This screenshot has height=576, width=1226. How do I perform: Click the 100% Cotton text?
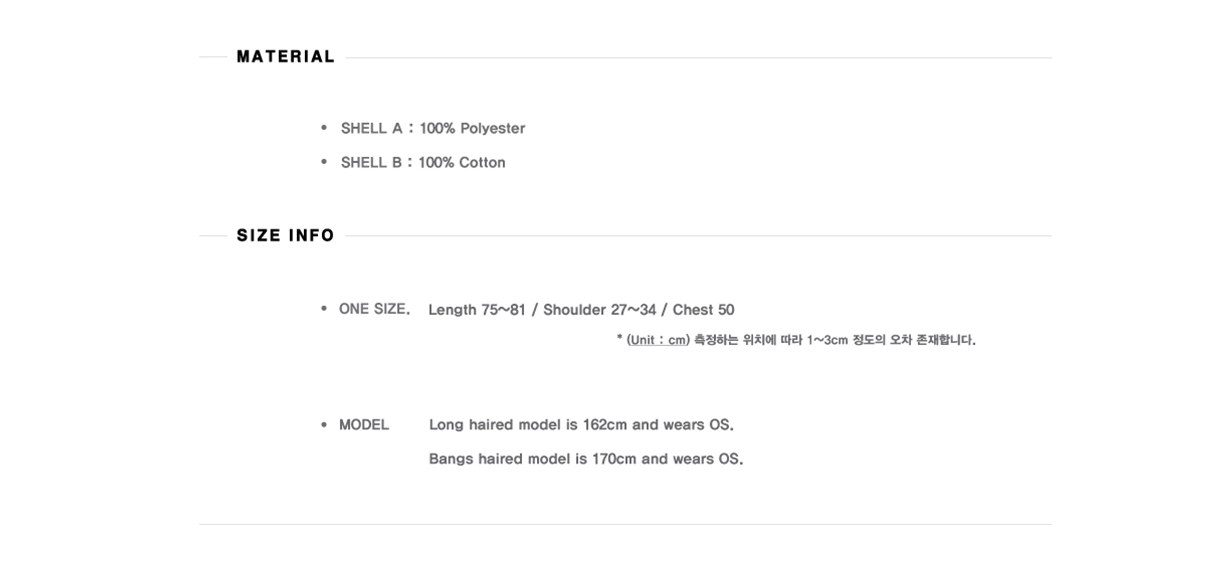[462, 162]
